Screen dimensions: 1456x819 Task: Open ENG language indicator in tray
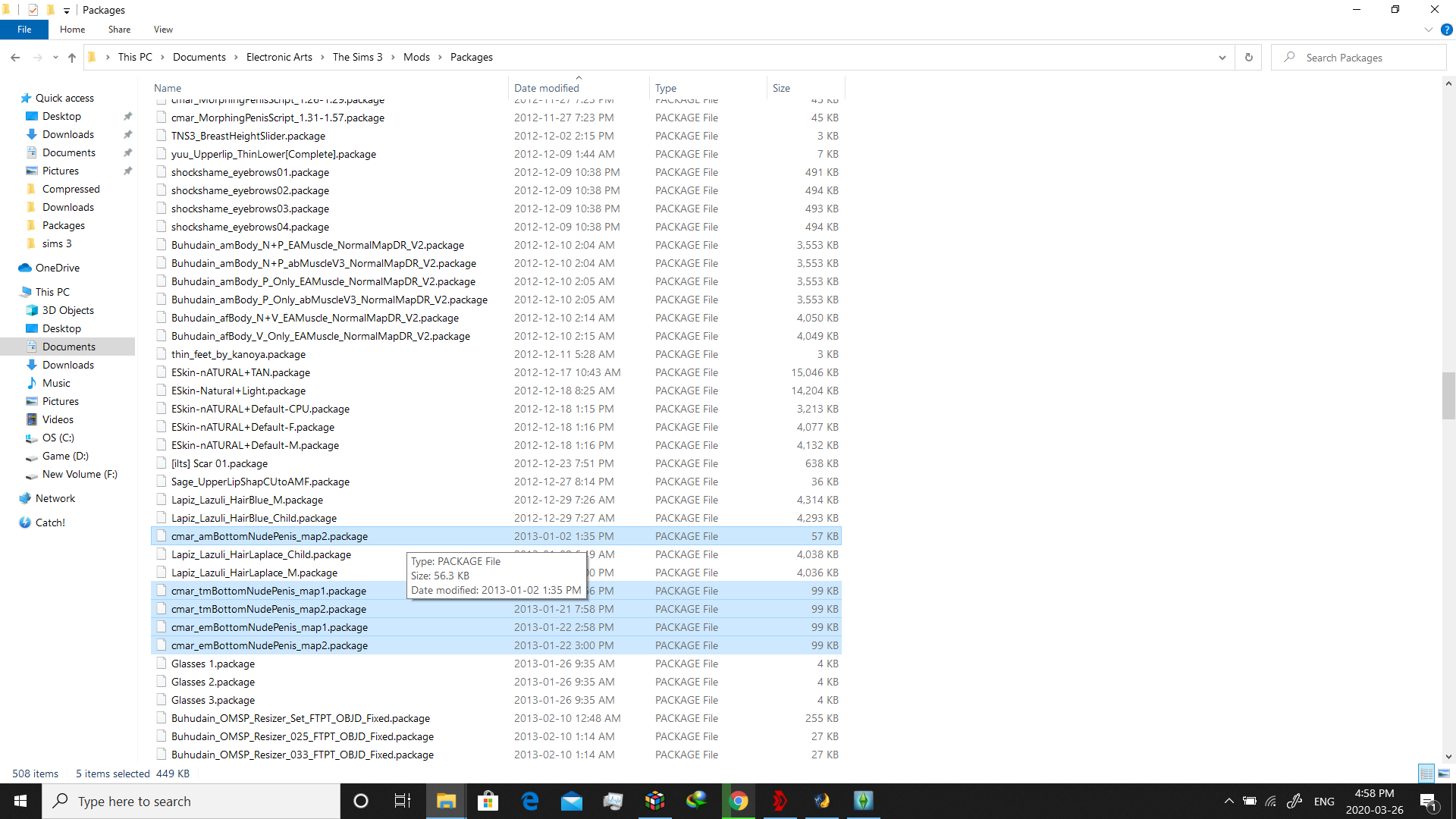1324,802
